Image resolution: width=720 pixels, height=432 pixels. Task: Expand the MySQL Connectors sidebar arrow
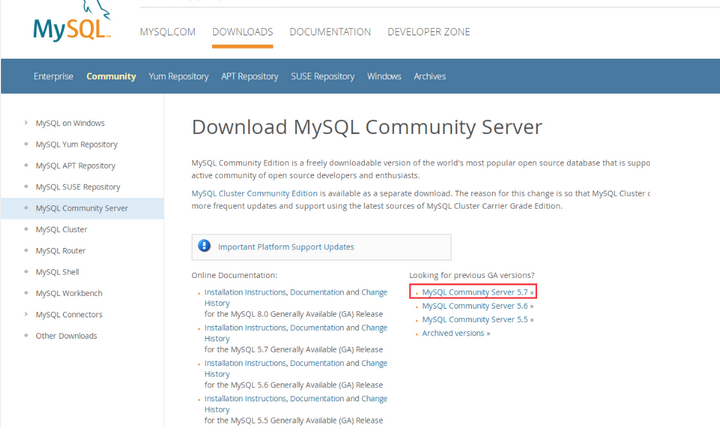pos(26,314)
